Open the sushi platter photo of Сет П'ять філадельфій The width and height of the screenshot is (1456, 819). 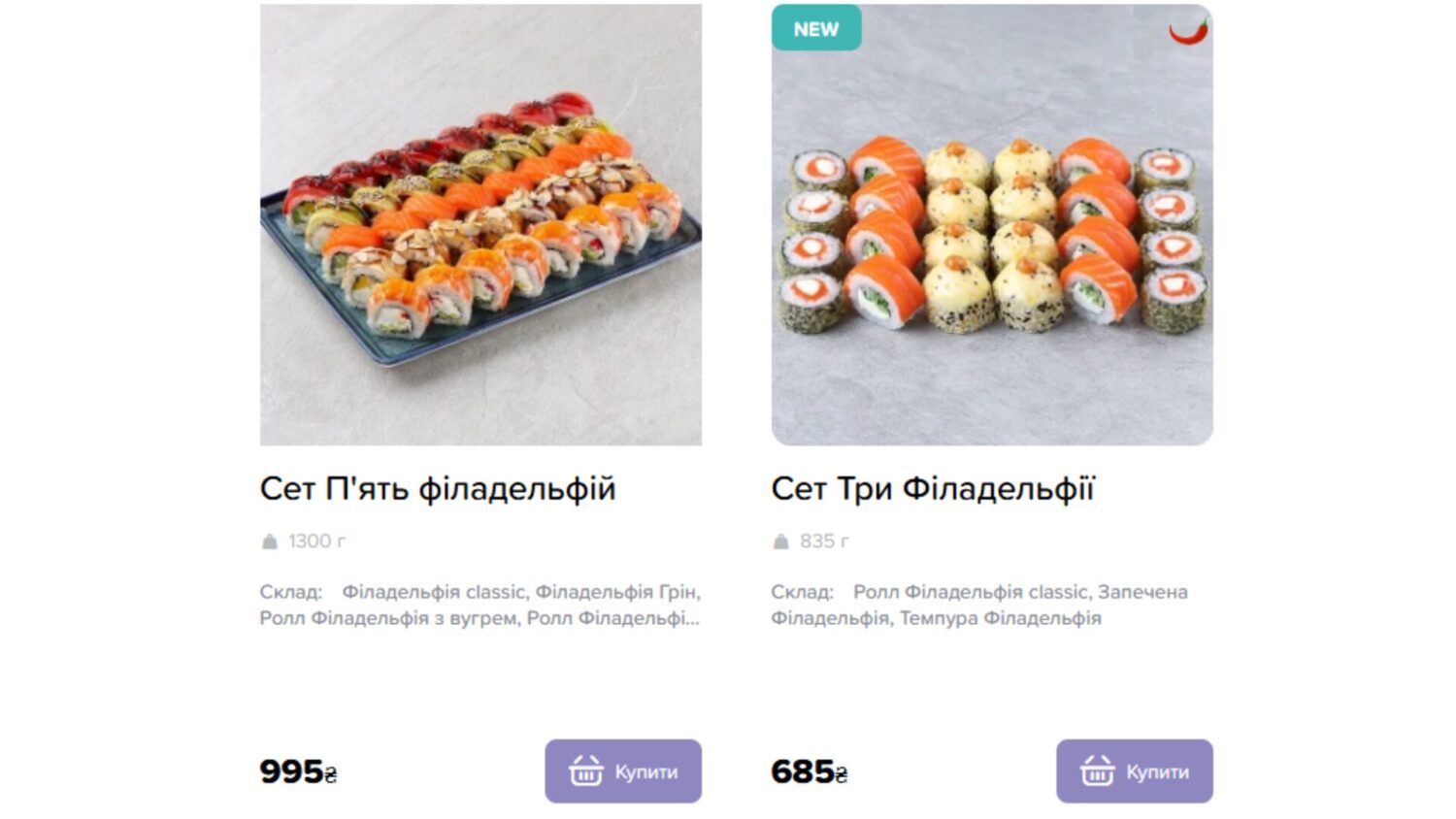coord(480,225)
